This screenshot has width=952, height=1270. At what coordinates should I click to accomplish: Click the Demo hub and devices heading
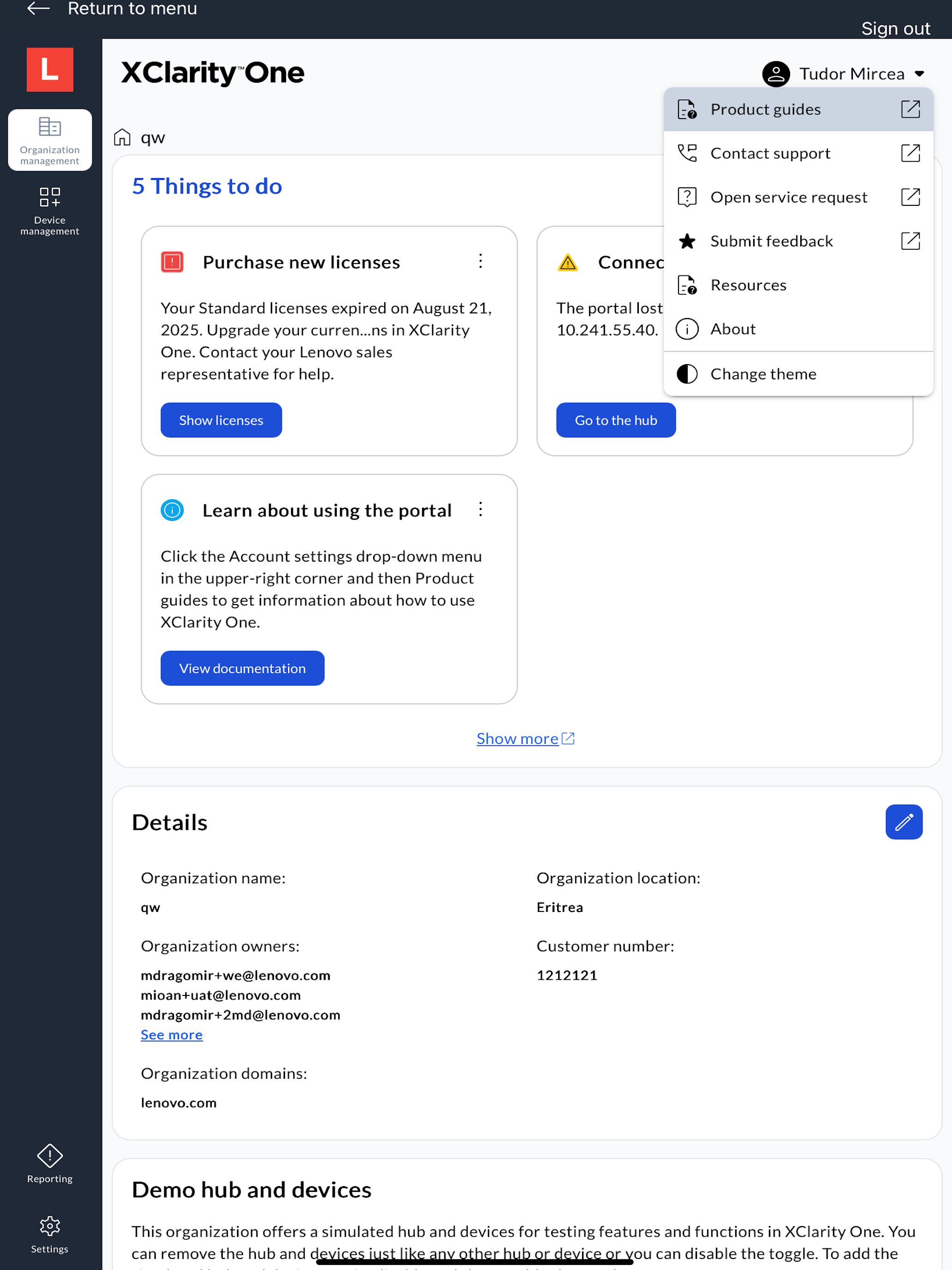251,1190
